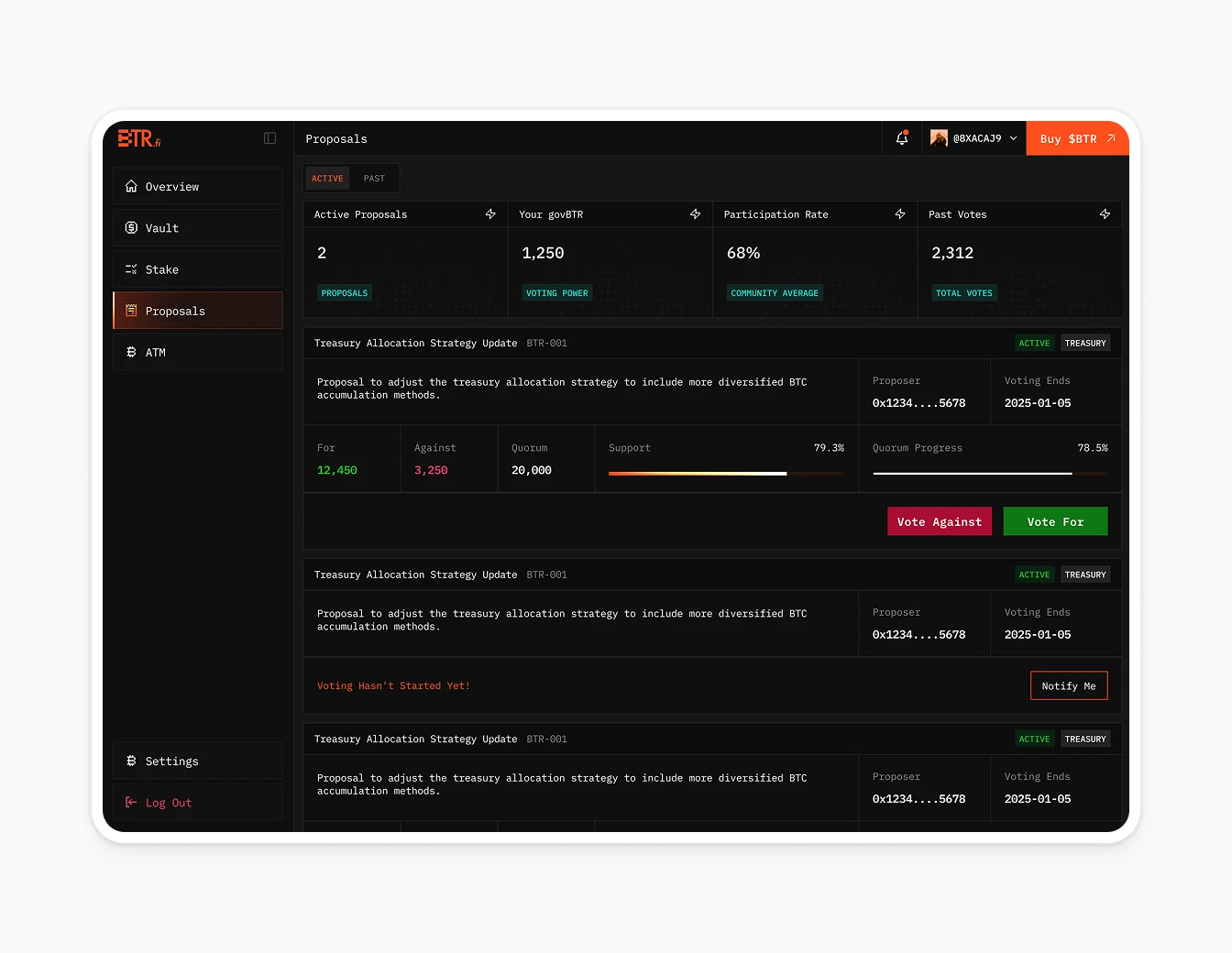This screenshot has width=1232, height=953.
Task: Click Notify Me on the pending proposal
Action: tap(1069, 685)
